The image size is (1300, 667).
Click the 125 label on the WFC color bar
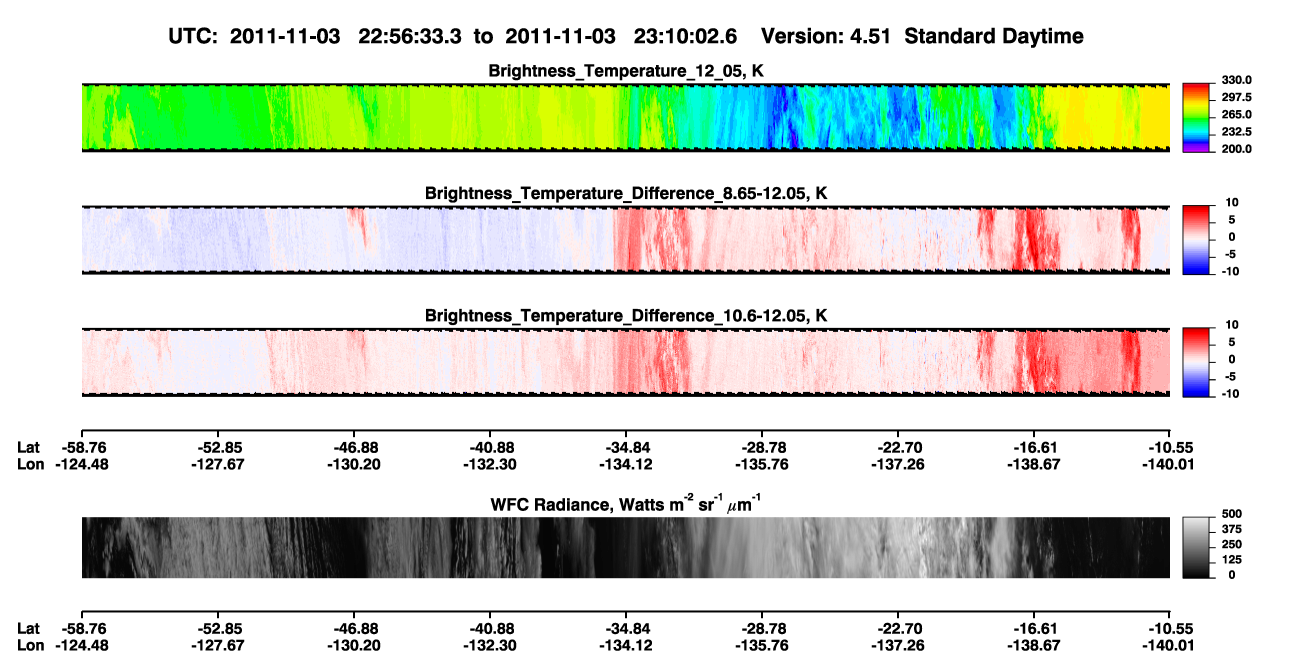point(1230,560)
